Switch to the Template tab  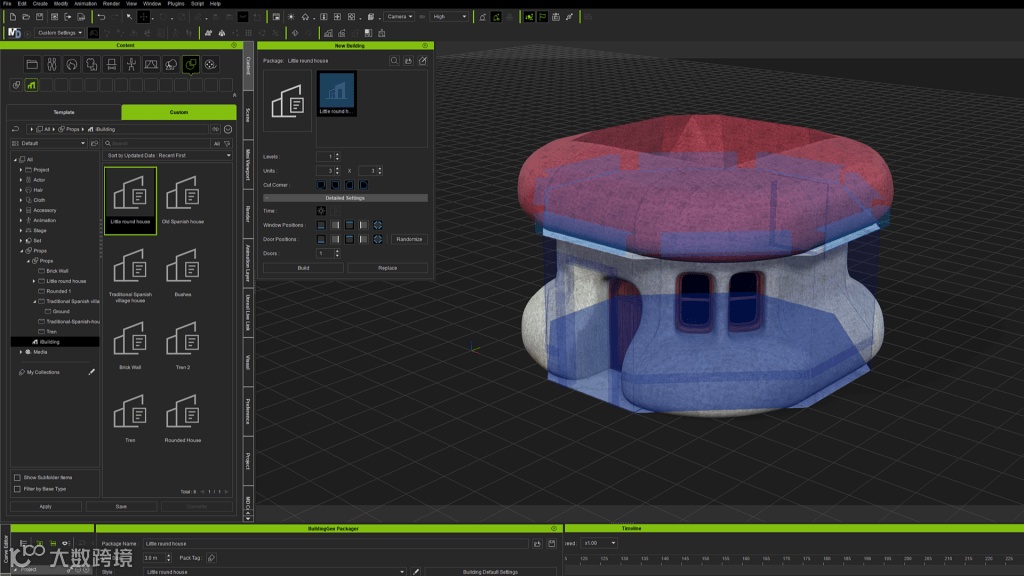[64, 112]
